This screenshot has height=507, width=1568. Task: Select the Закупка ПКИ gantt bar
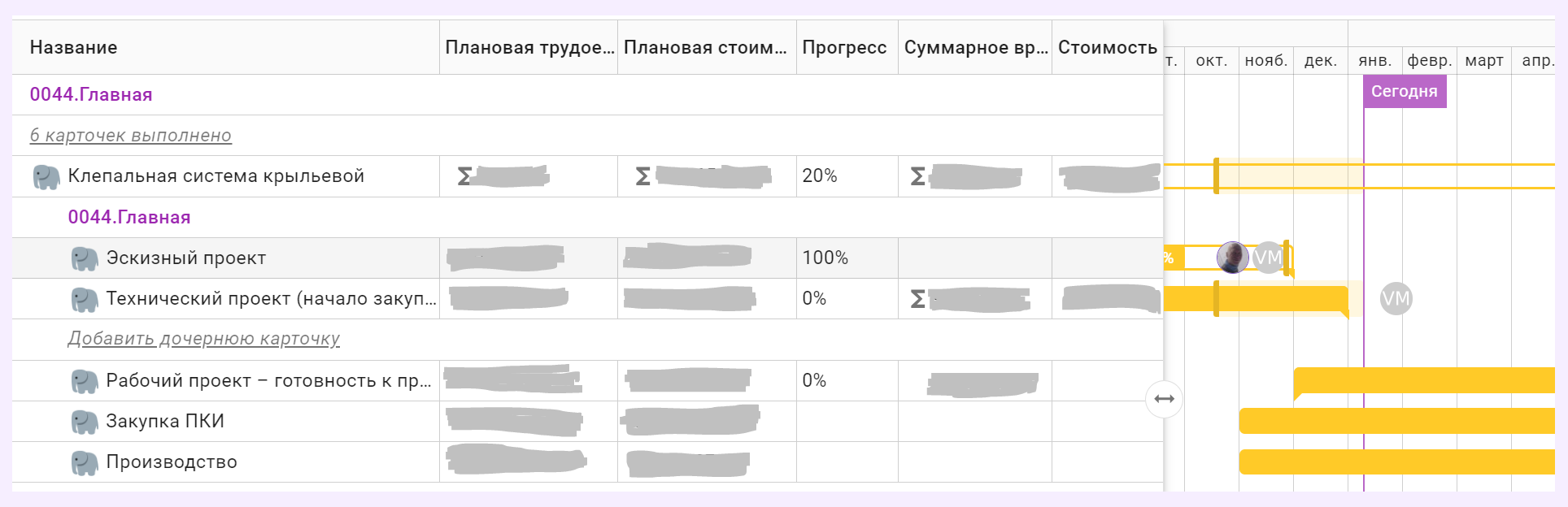(1396, 421)
